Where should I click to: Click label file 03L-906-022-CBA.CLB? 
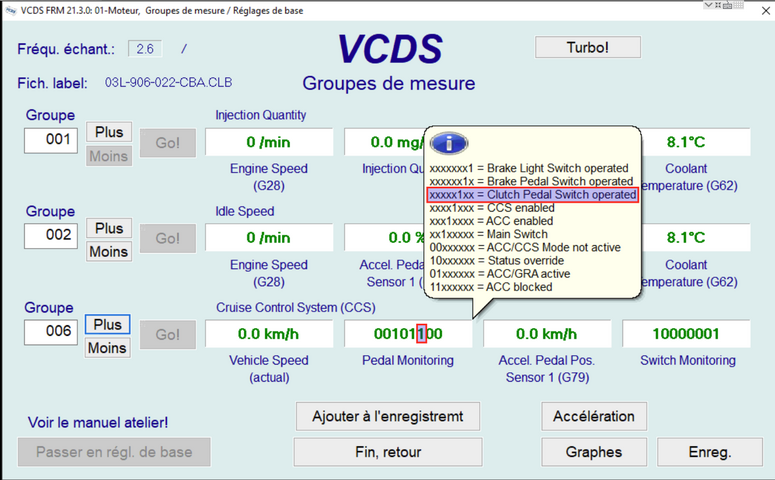(x=168, y=83)
